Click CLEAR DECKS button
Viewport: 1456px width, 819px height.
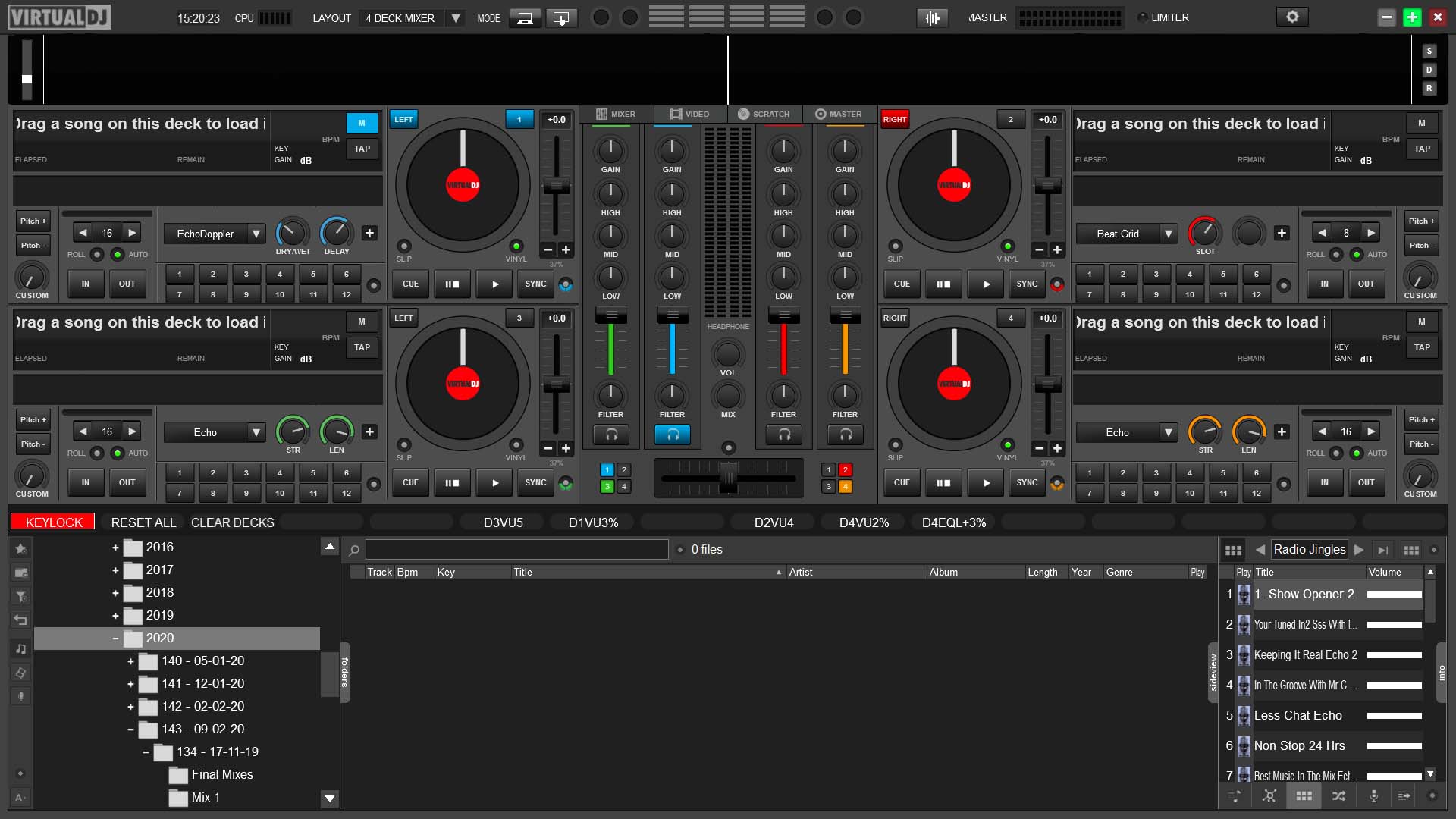[x=232, y=522]
